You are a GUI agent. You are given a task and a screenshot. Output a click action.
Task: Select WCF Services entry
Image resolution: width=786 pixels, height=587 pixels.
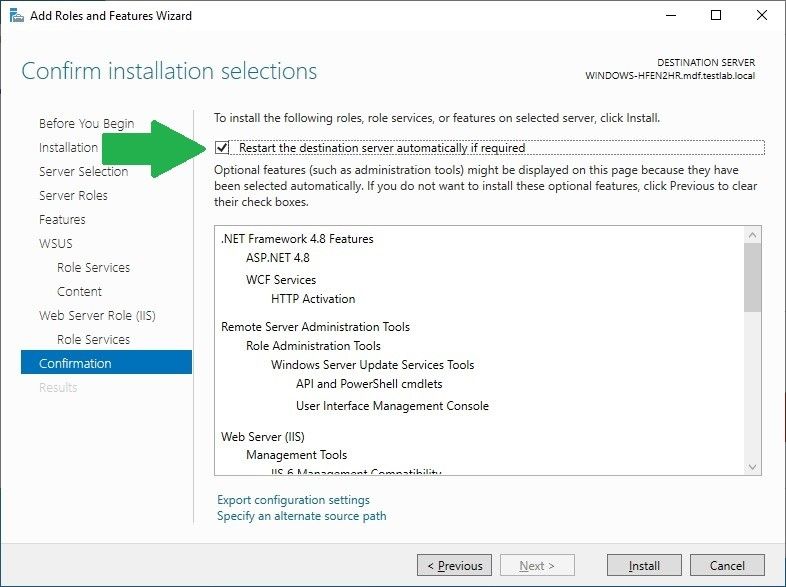click(x=281, y=280)
